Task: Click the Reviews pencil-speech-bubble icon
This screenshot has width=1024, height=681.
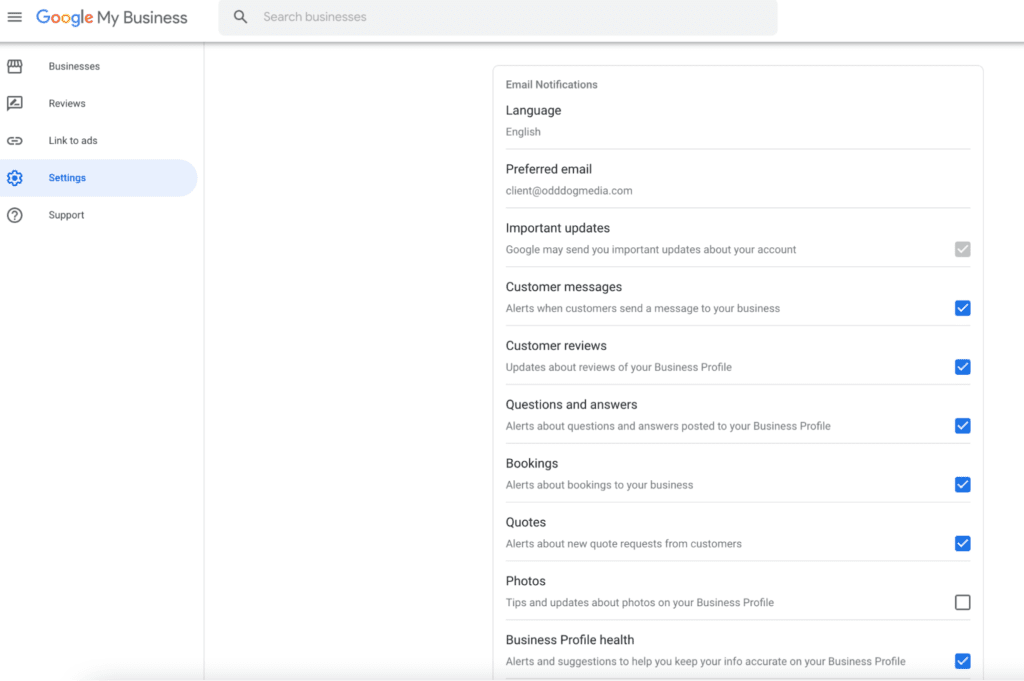Action: pos(15,103)
